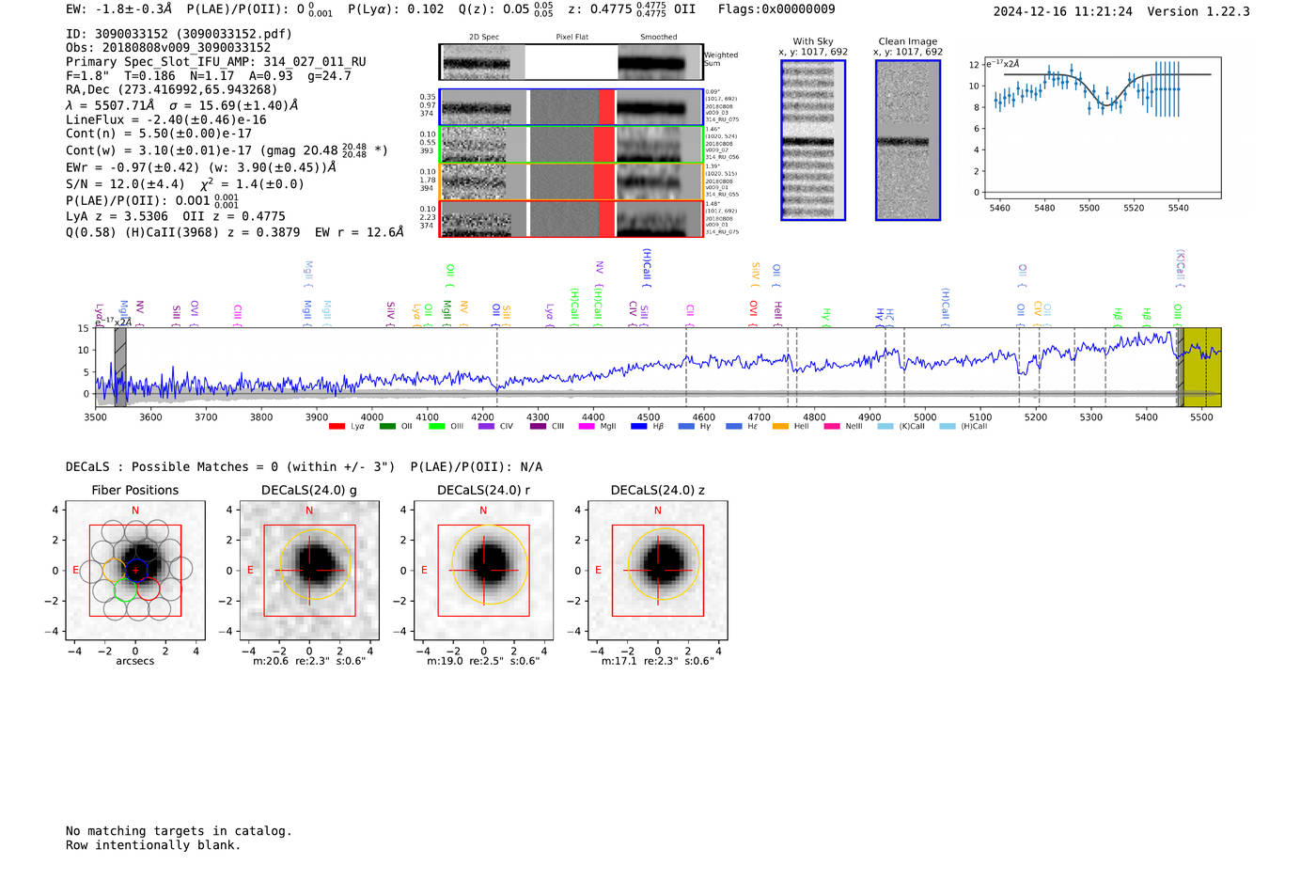The height and width of the screenshot is (896, 1316).
Task: Click the pink NeIII legend swatch
Action: pos(831,427)
